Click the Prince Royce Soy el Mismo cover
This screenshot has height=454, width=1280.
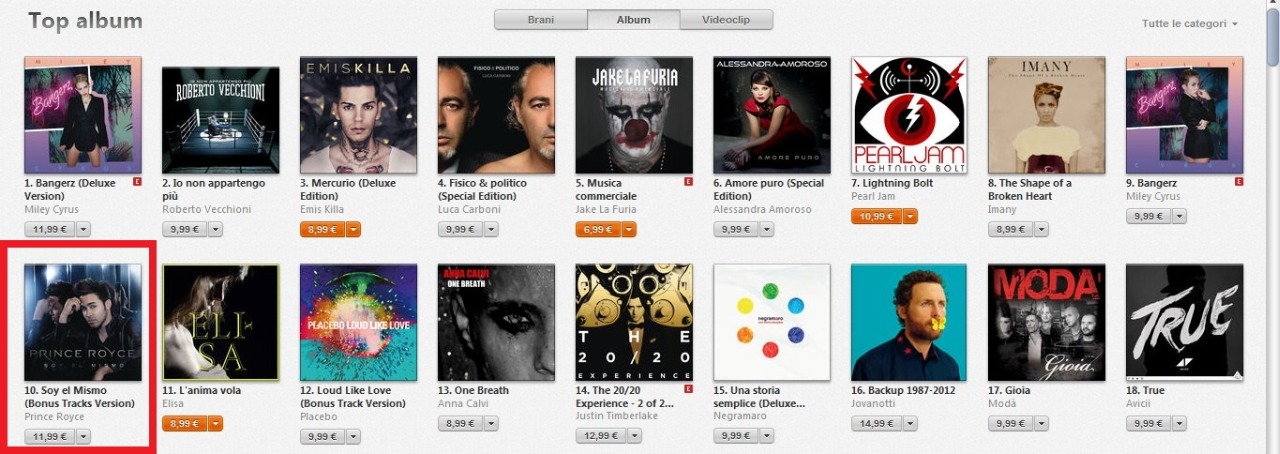[x=83, y=322]
